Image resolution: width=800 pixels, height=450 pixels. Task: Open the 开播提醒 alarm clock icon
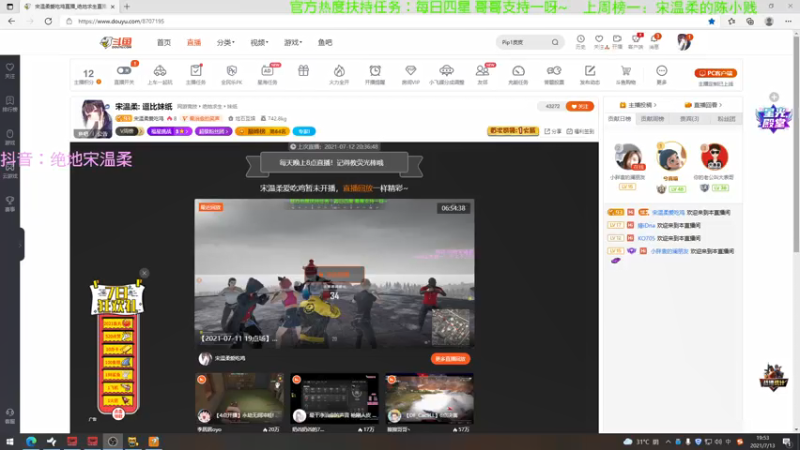(375, 74)
